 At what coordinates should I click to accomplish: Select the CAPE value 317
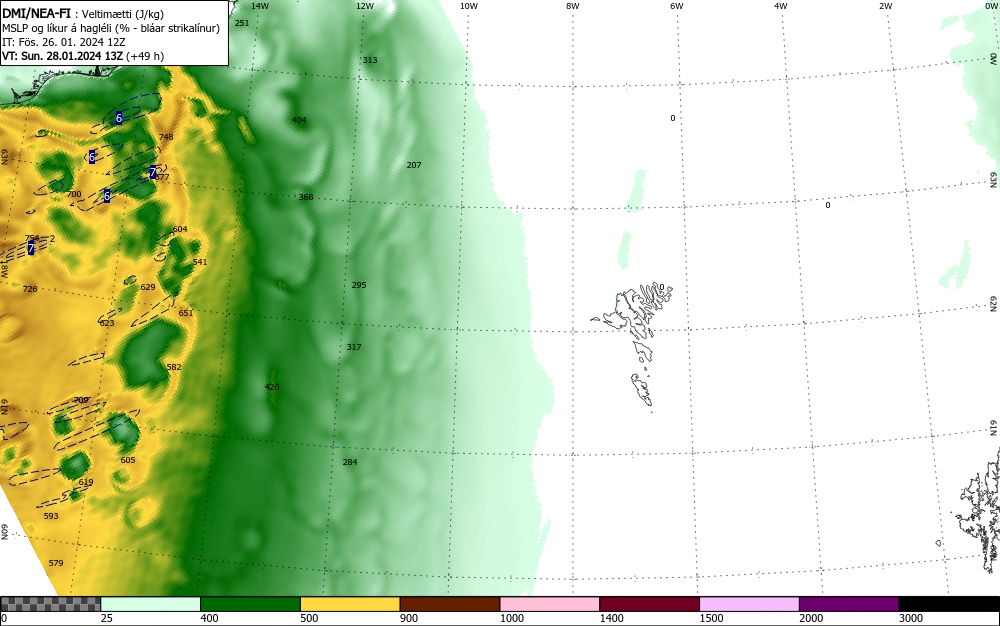(x=354, y=347)
